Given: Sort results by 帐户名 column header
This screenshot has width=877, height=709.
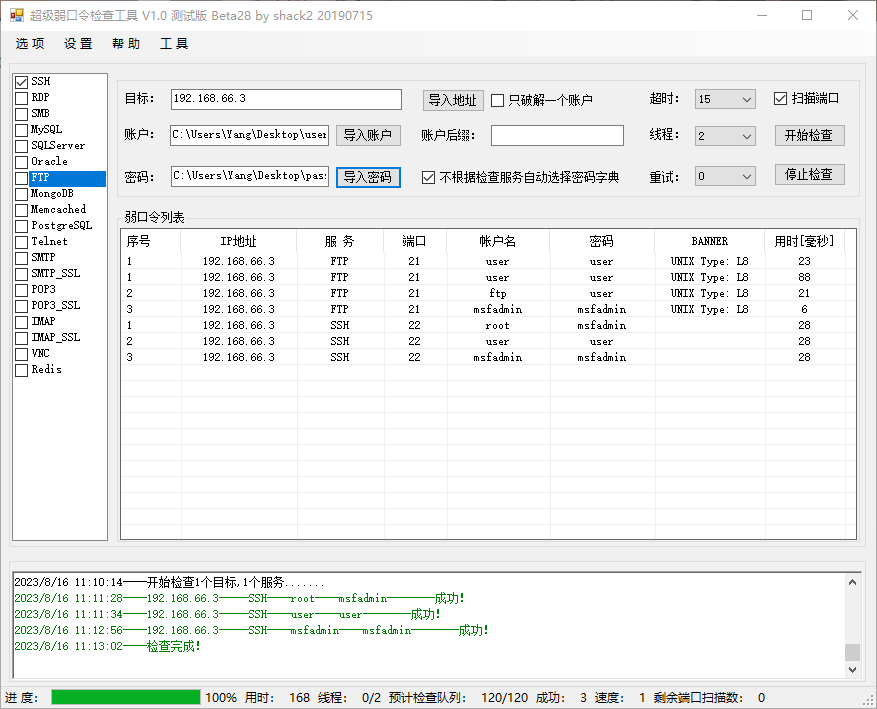Looking at the screenshot, I should (x=497, y=241).
